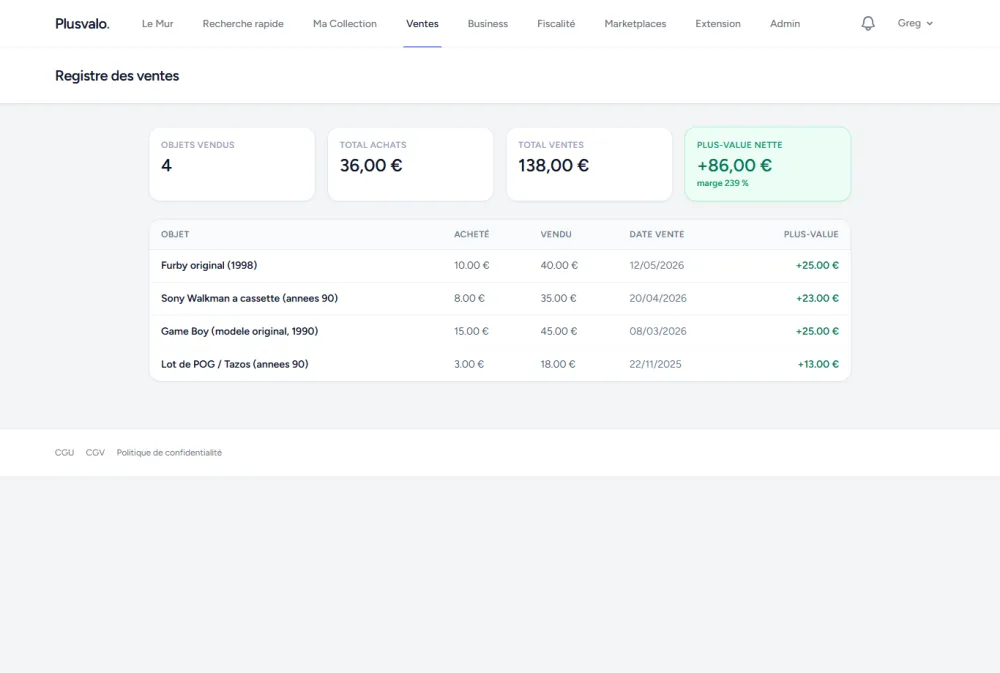Image resolution: width=1000 pixels, height=673 pixels.
Task: Expand the Greg account dropdown
Action: click(x=915, y=23)
